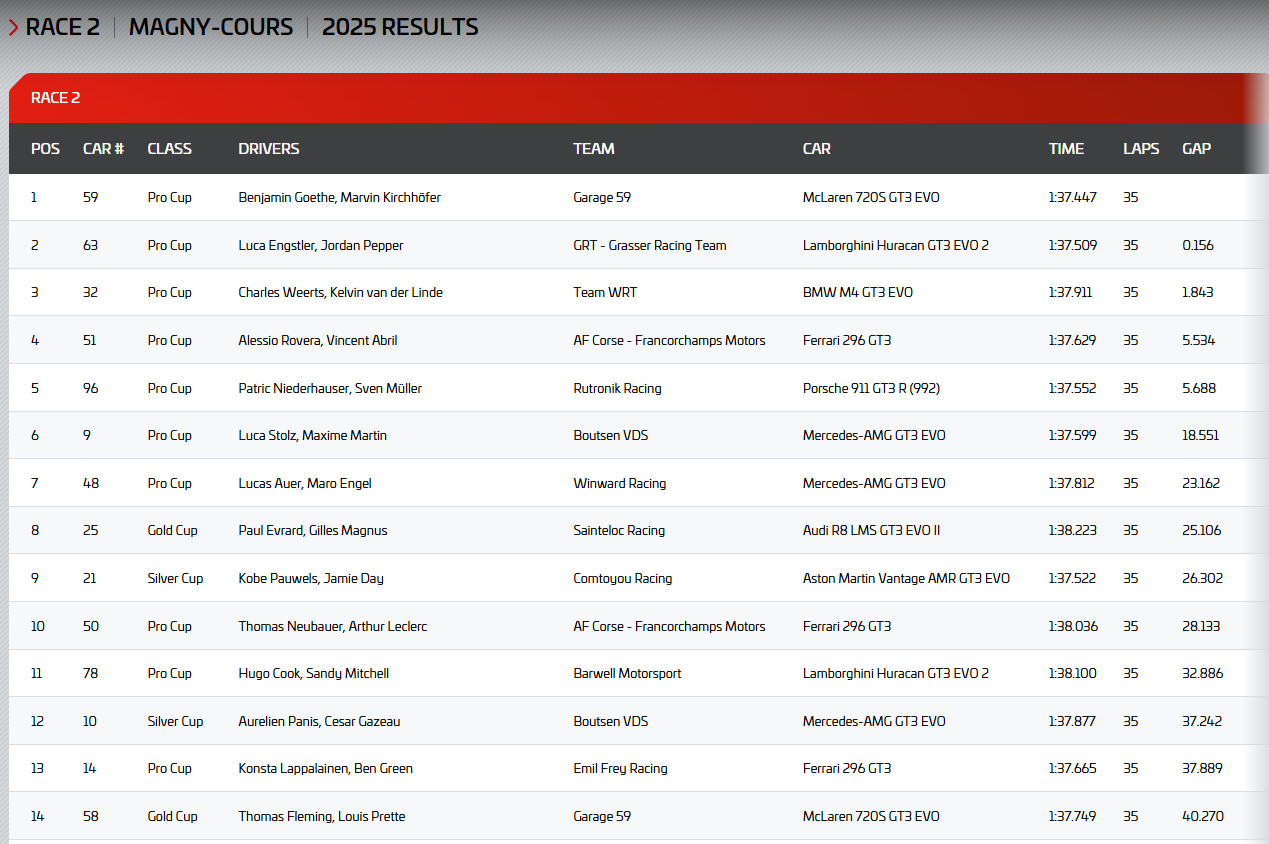Click car Aston Martin Vantage AMR GT3 EVO
The width and height of the screenshot is (1269, 844).
(x=906, y=579)
